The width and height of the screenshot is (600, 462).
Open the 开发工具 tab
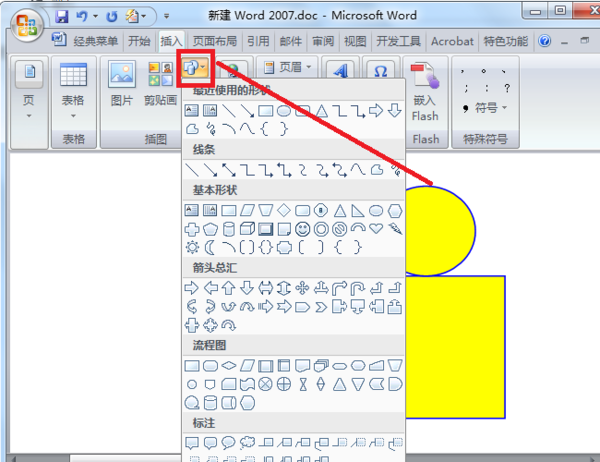pos(398,41)
